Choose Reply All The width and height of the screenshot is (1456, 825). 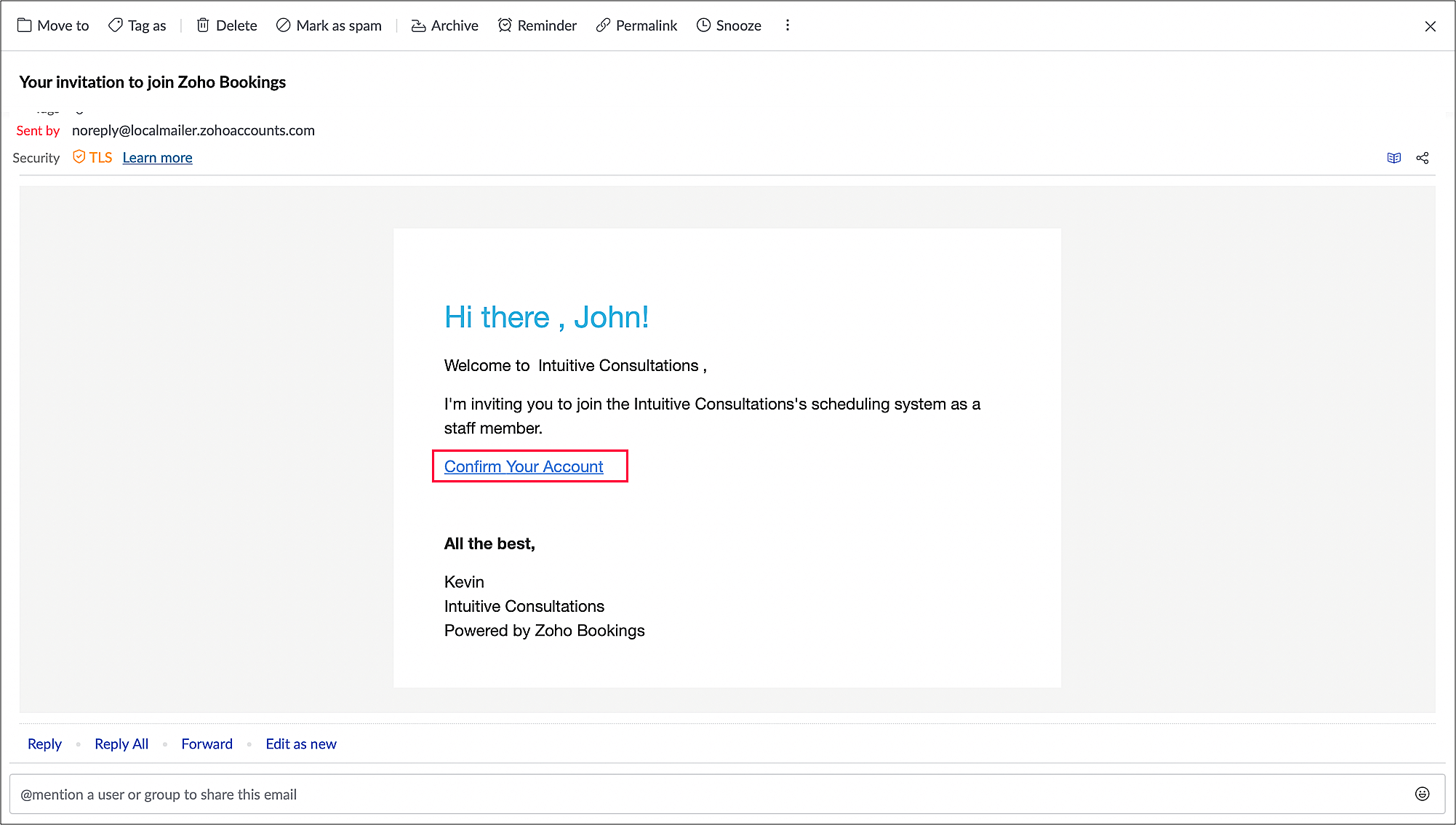121,744
